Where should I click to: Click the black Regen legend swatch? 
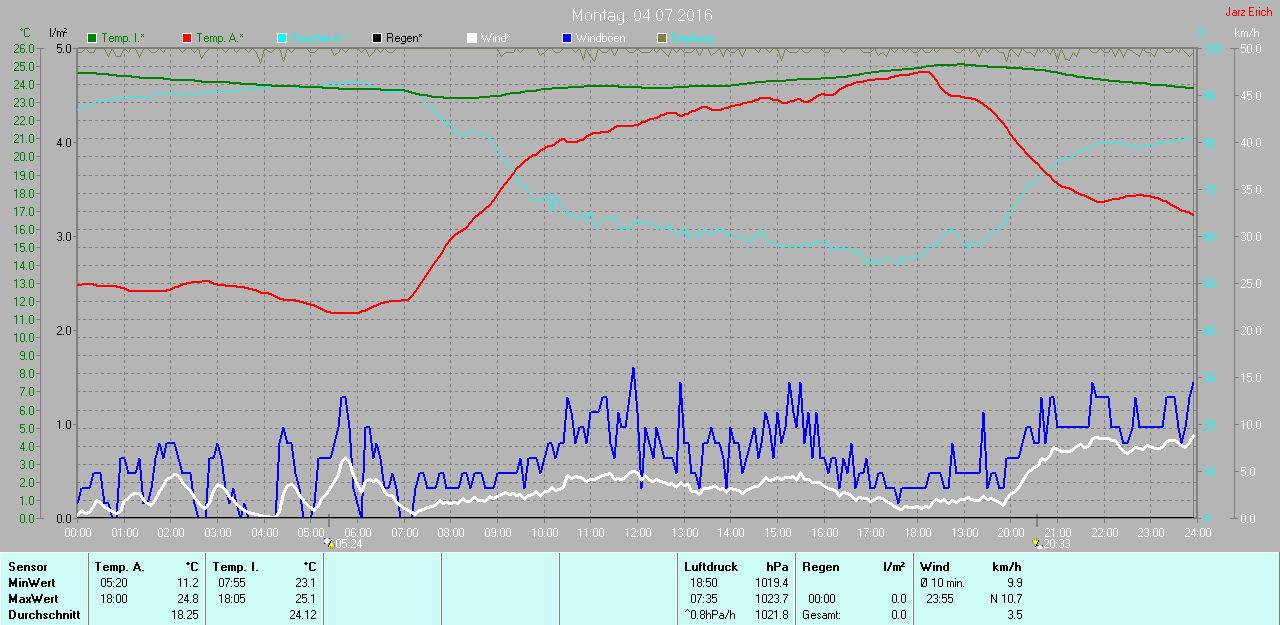[x=377, y=37]
